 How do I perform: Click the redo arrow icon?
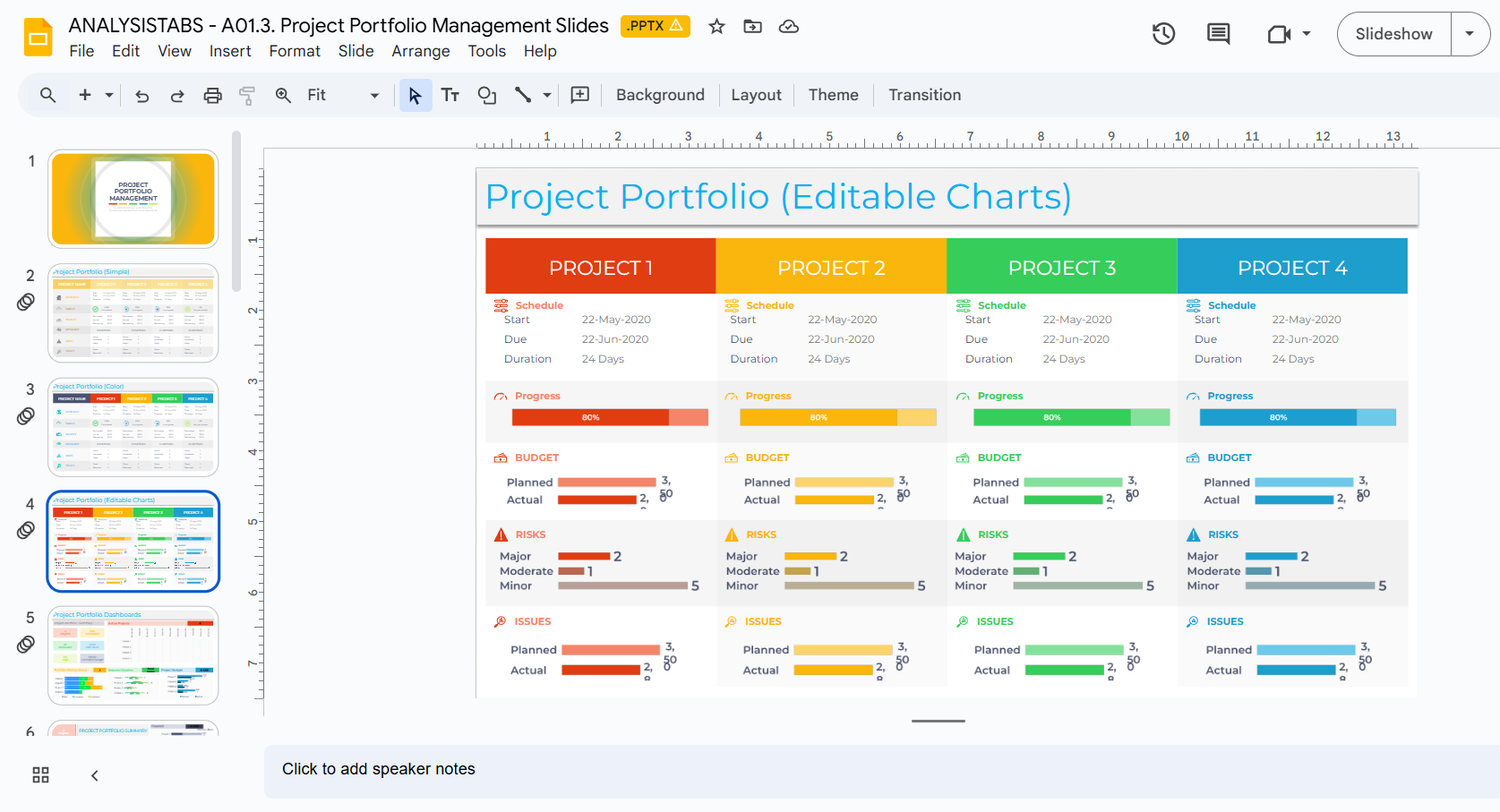(x=177, y=96)
